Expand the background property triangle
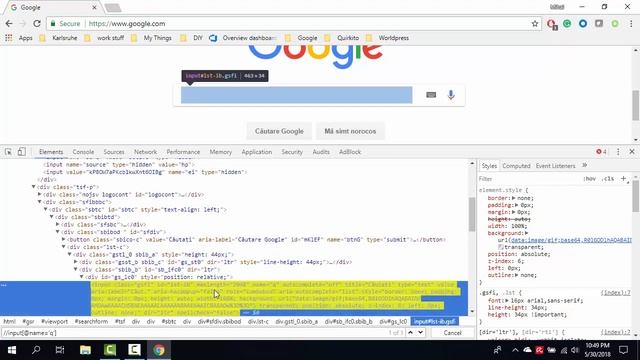Image resolution: width=640 pixels, height=360 pixels. (x=527, y=233)
